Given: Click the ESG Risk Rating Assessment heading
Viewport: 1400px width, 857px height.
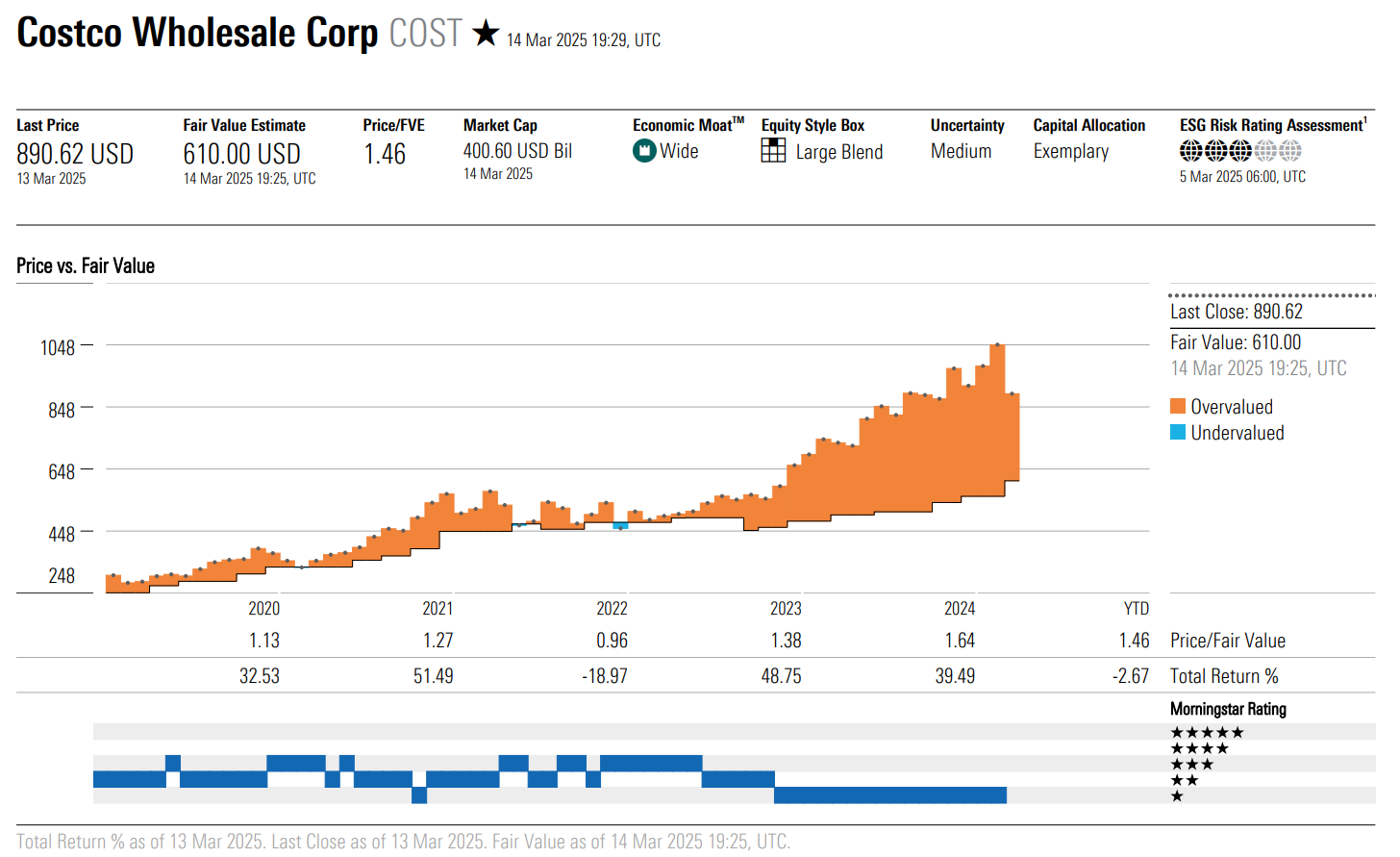Looking at the screenshot, I should tap(1272, 125).
